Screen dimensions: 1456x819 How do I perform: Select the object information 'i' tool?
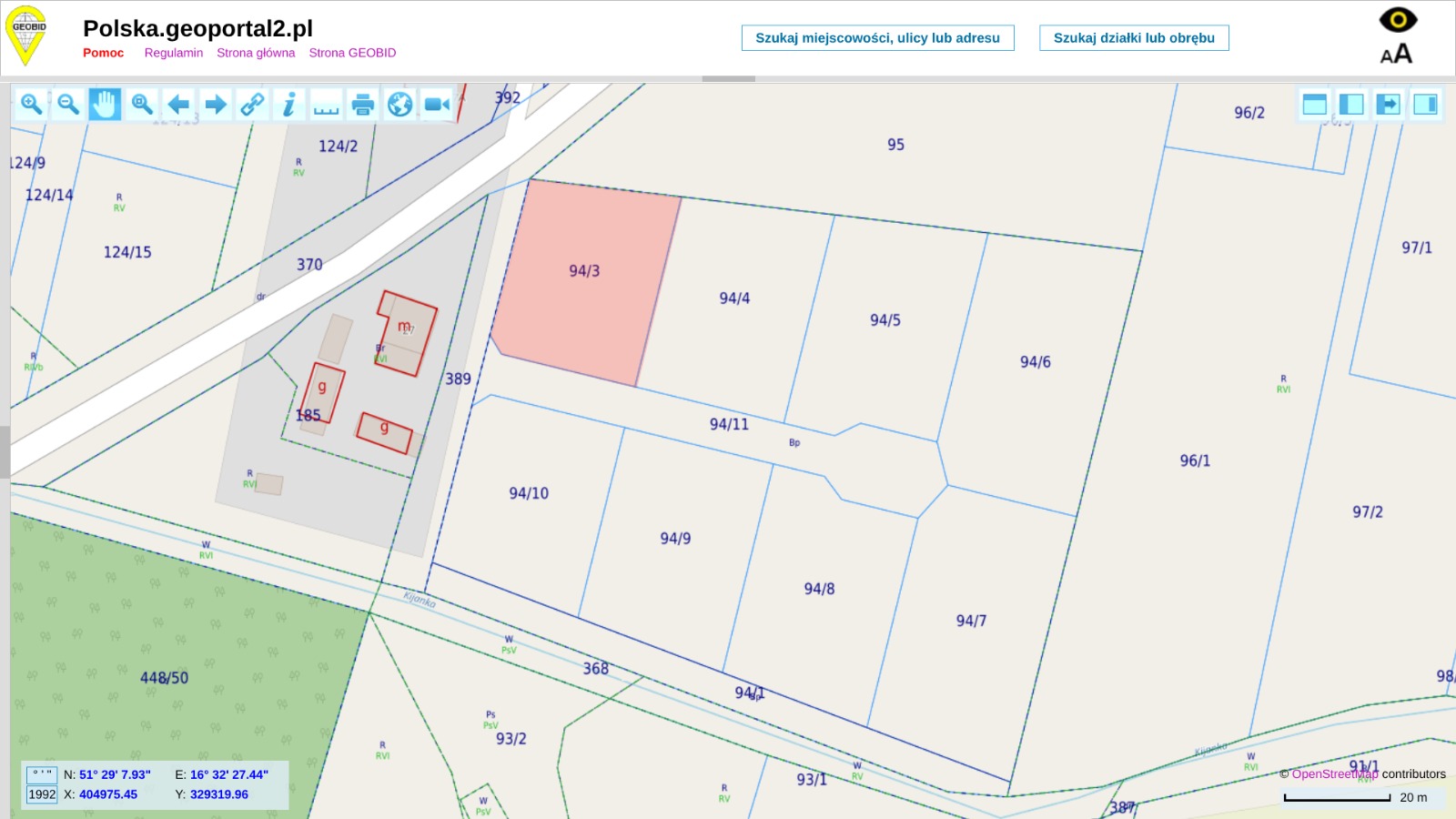(288, 105)
